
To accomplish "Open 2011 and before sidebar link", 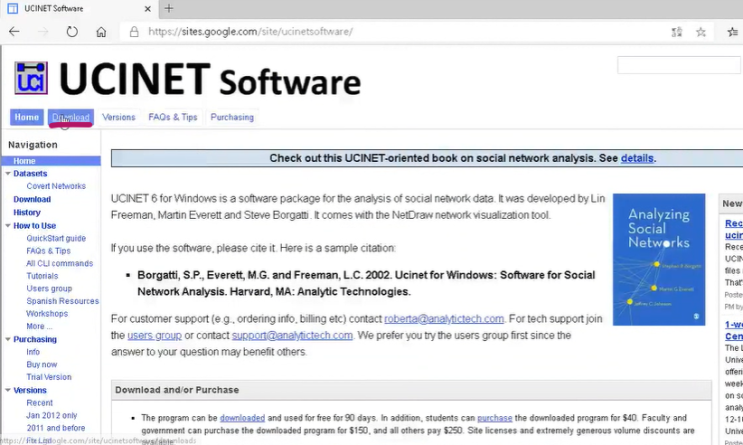I will [x=56, y=428].
